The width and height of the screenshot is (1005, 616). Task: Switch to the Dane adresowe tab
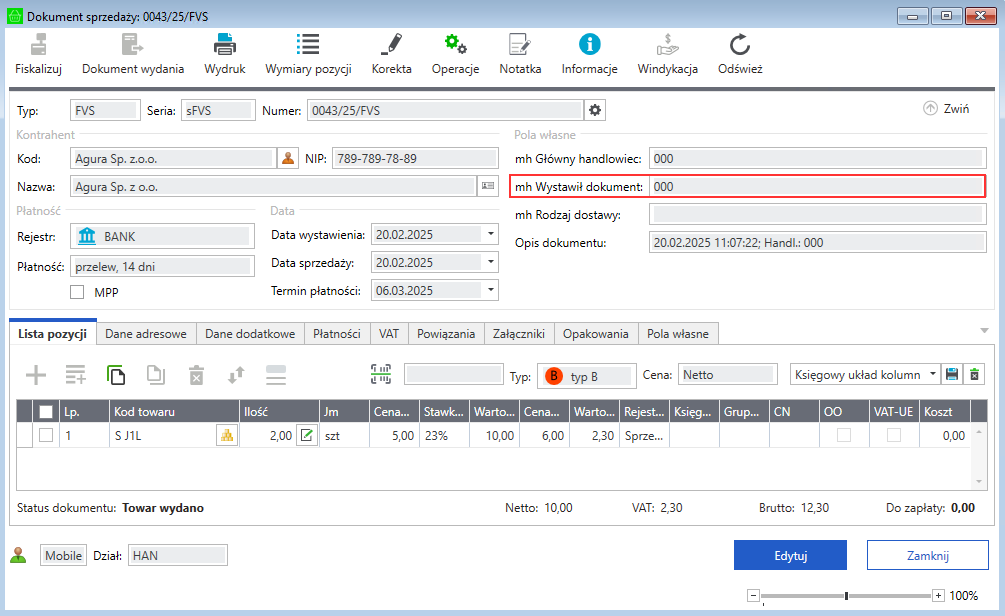pyautogui.click(x=146, y=334)
